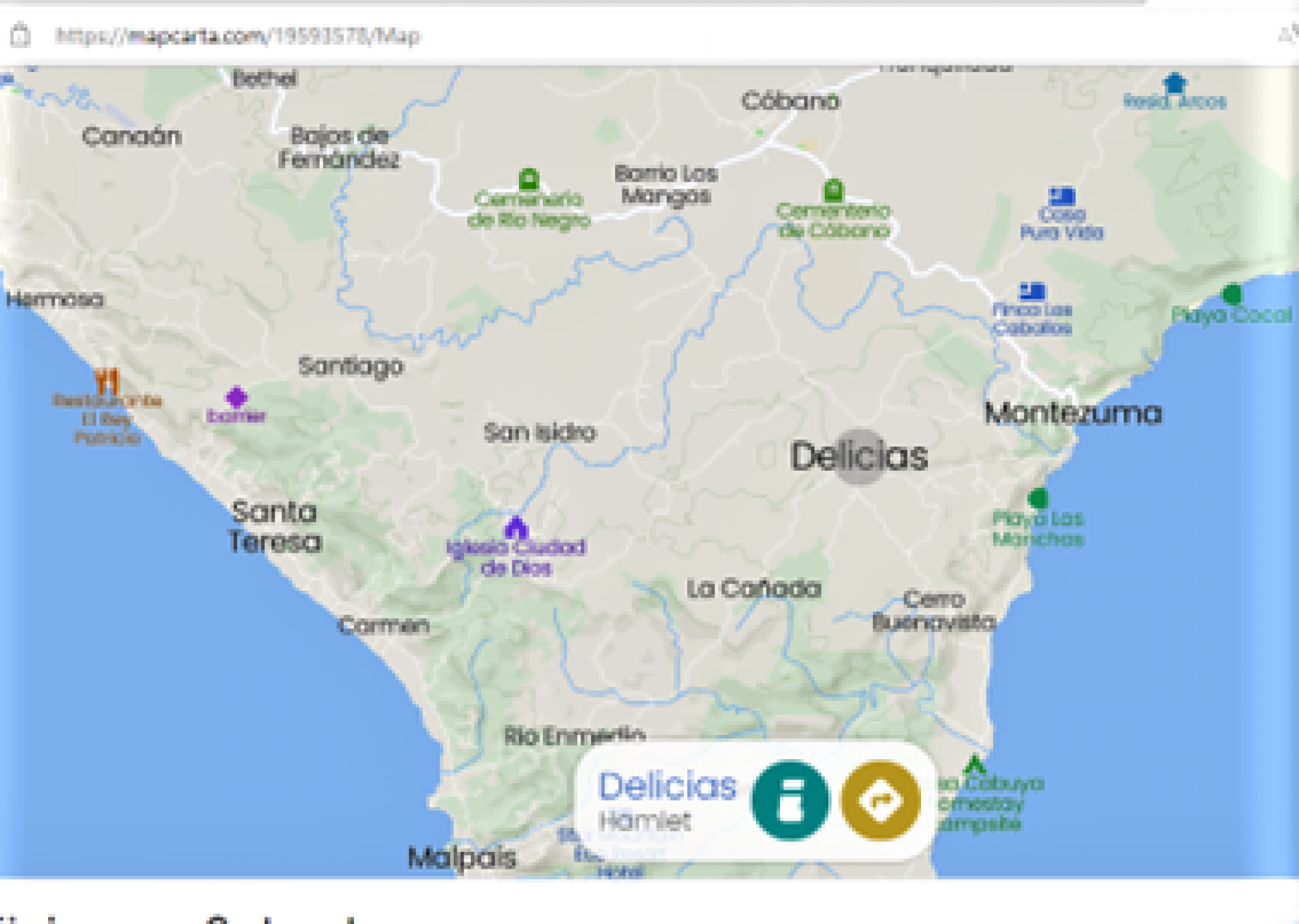Click the Casa Pura Vida hotel icon

[1062, 195]
